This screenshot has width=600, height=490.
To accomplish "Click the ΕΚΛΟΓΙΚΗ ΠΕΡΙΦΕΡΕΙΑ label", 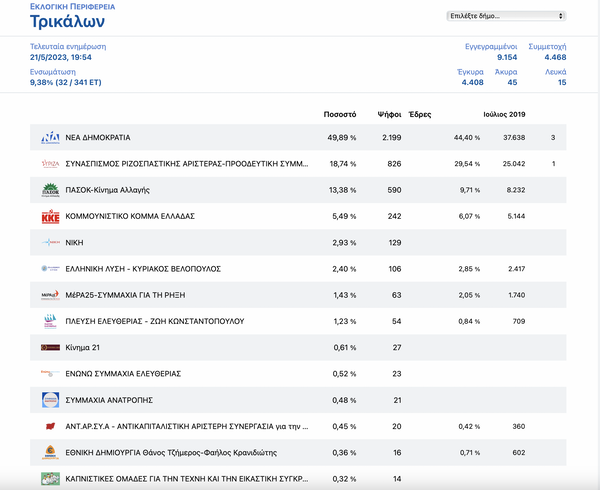I will click(73, 7).
